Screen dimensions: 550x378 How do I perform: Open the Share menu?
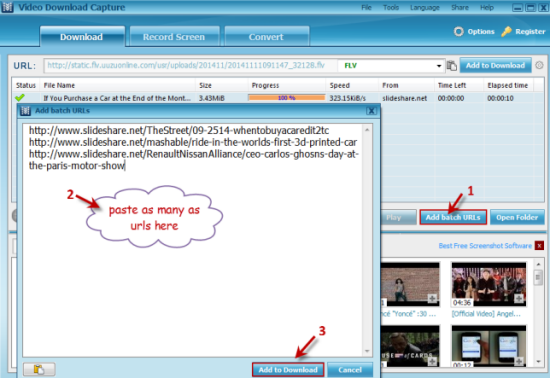click(460, 7)
